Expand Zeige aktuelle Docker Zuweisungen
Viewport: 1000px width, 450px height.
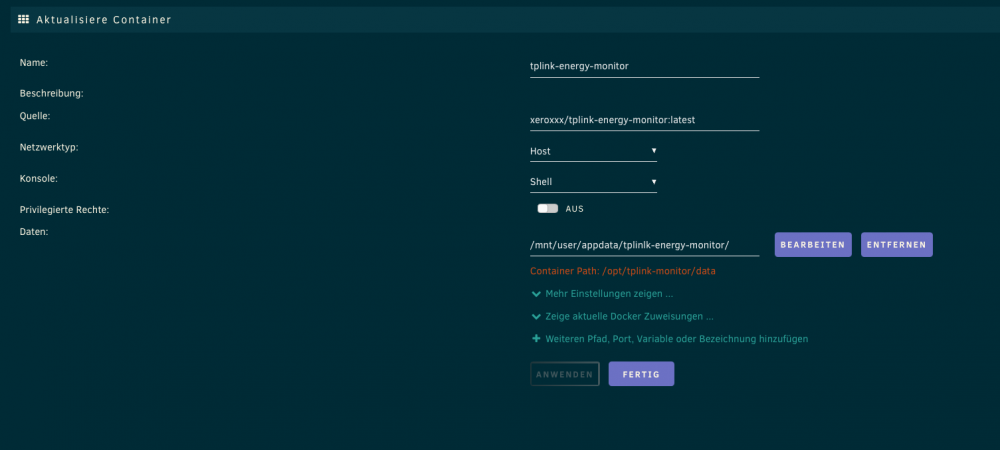(x=622, y=316)
